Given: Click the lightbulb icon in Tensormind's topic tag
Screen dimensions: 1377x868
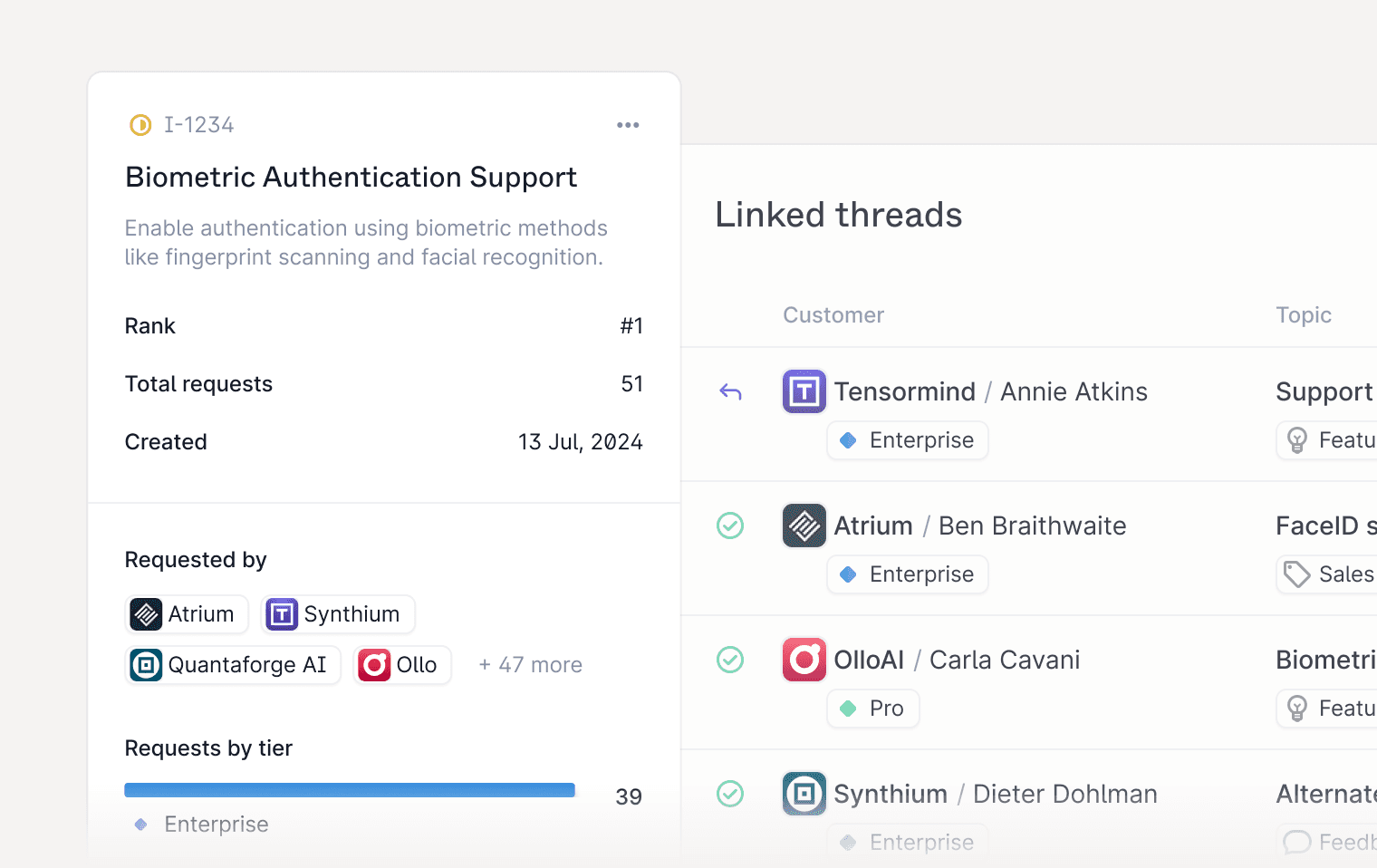Looking at the screenshot, I should [1297, 440].
